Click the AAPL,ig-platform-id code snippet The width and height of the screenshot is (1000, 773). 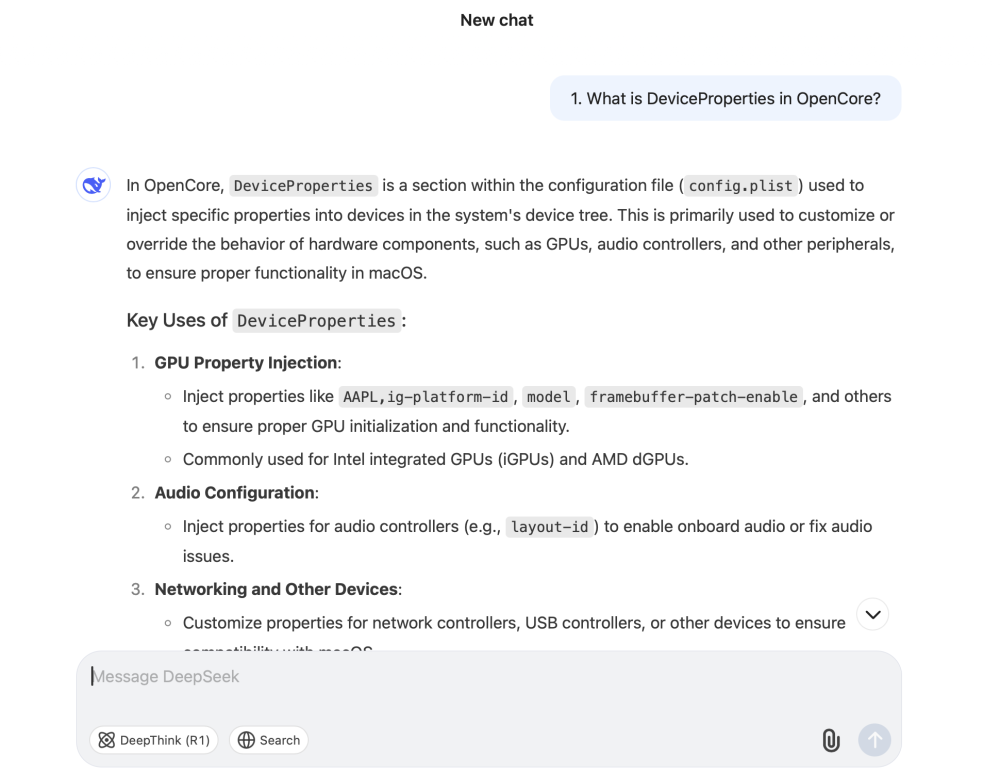[425, 397]
